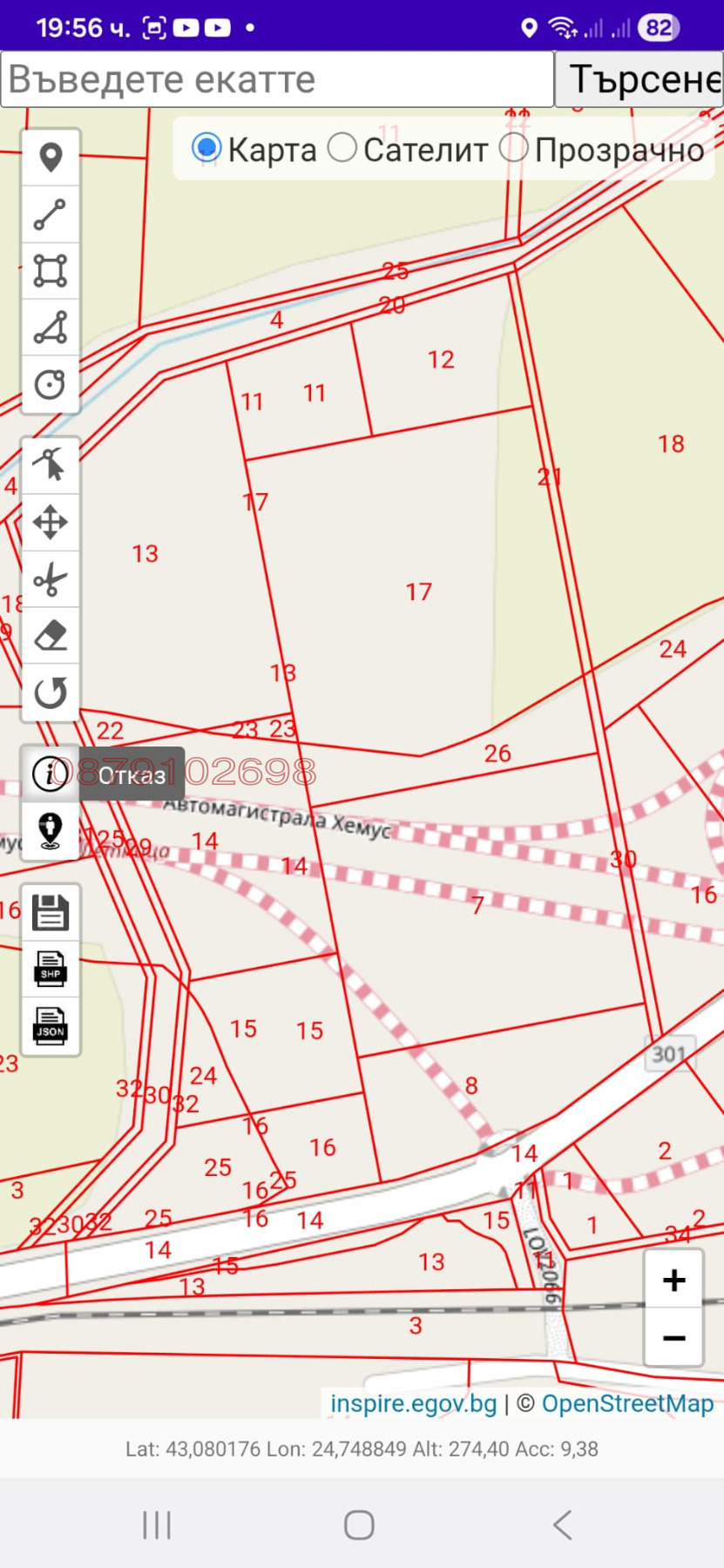724x1568 pixels.
Task: Switch to Сателит map view
Action: point(342,148)
